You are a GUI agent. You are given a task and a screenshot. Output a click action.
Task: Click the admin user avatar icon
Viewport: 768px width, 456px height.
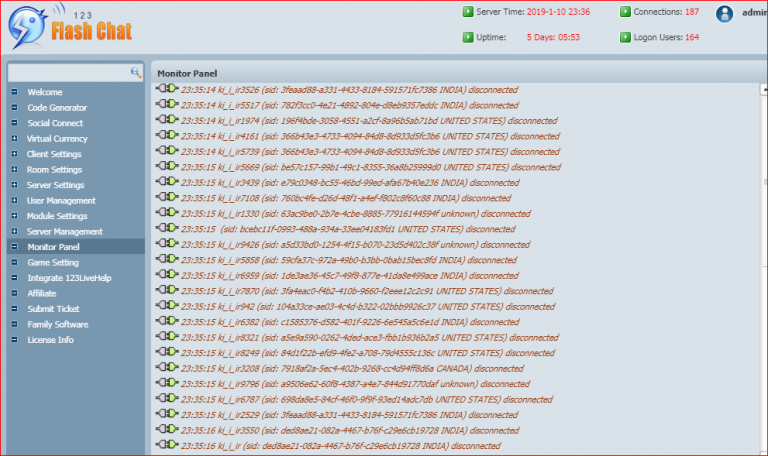coord(724,14)
